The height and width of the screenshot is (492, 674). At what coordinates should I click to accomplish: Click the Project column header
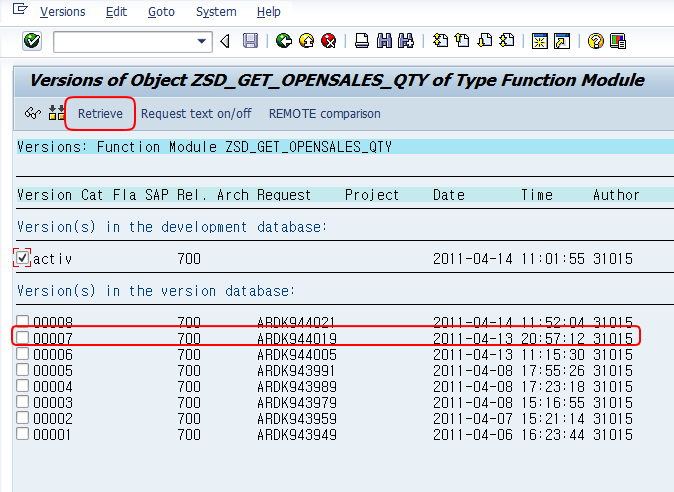click(372, 195)
